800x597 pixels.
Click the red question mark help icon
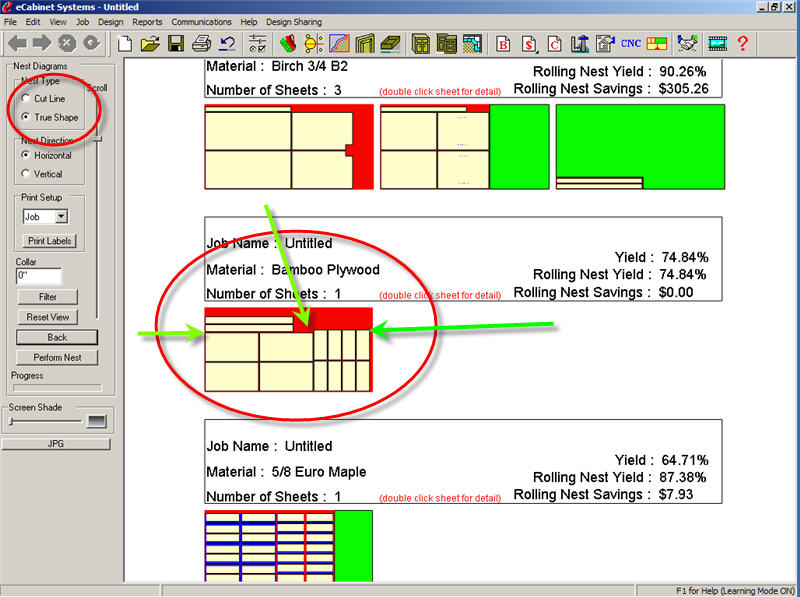click(743, 44)
